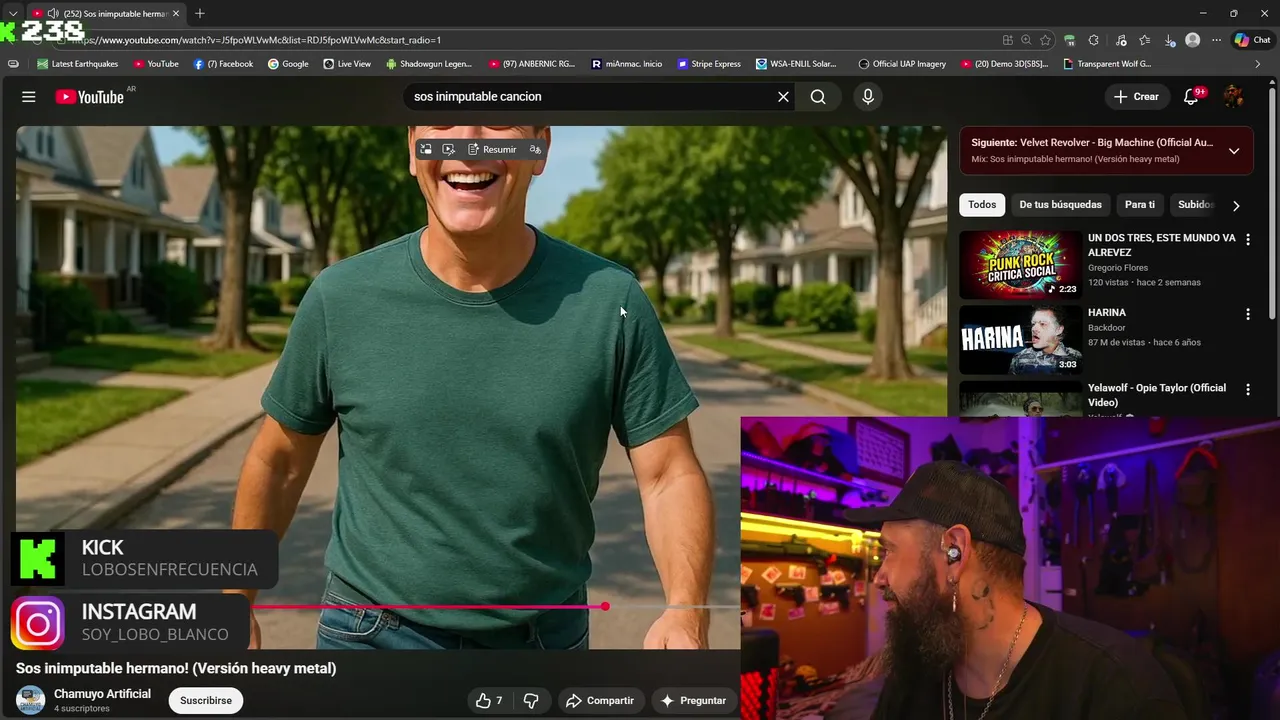This screenshot has width=1280, height=720.
Task: Start voice search with the microphone
Action: (868, 97)
